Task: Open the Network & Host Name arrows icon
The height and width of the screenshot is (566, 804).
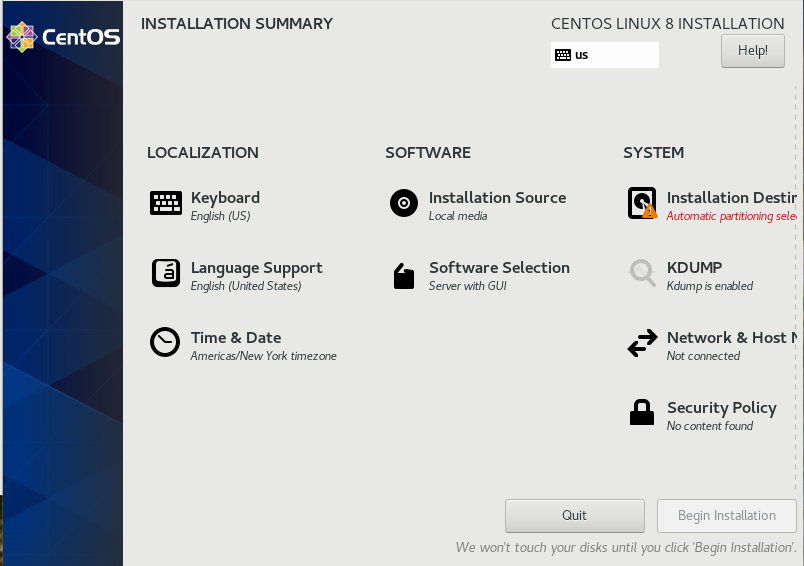Action: (642, 342)
